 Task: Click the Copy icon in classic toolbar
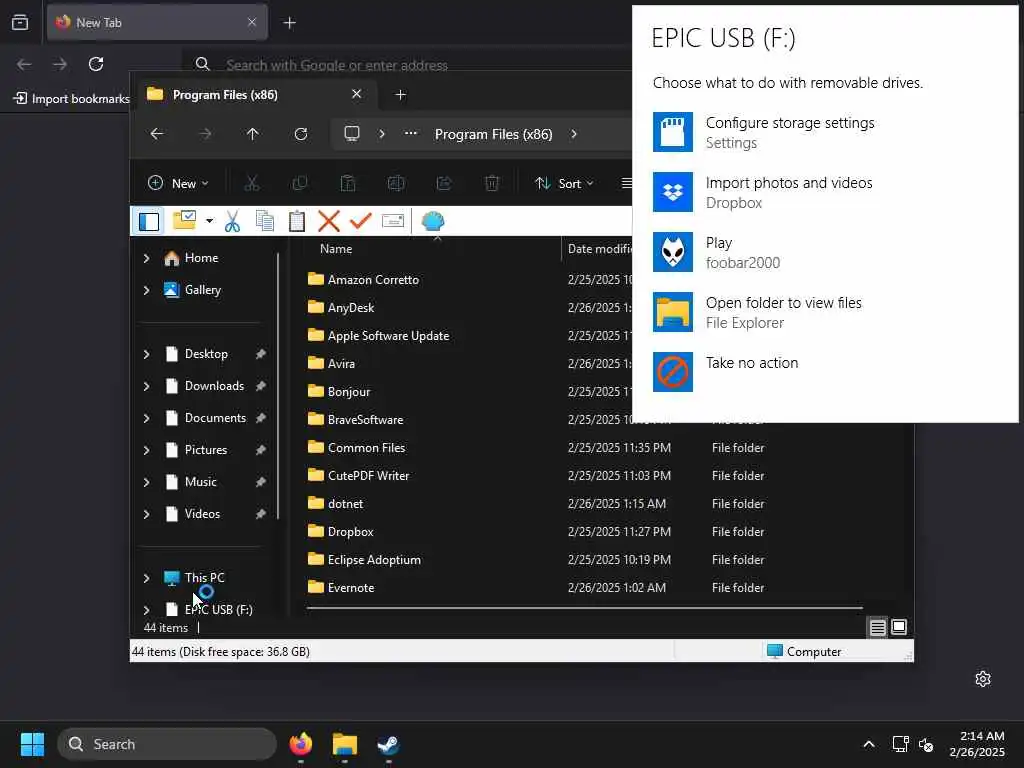pyautogui.click(x=264, y=221)
